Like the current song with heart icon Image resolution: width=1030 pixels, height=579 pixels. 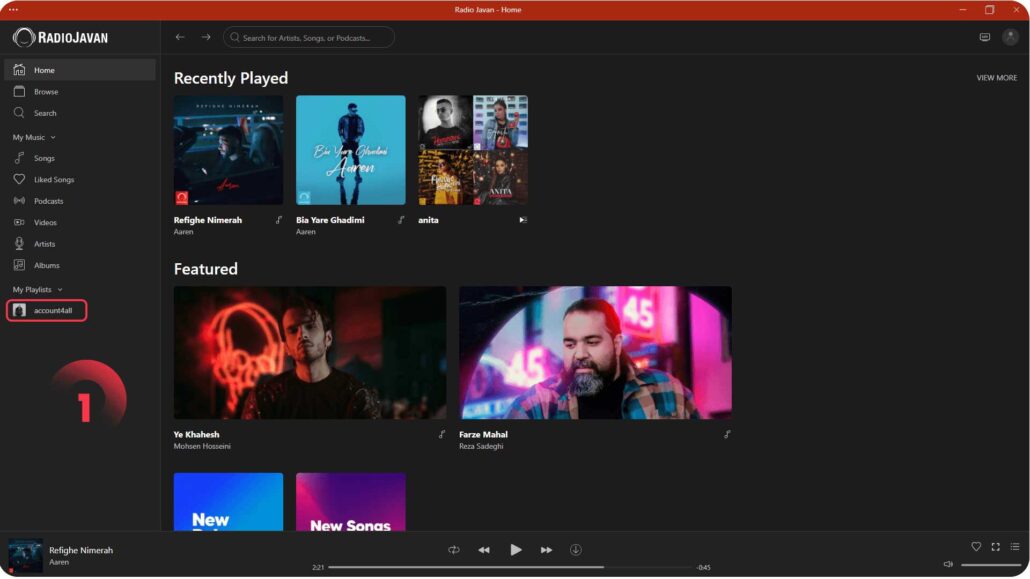pyautogui.click(x=976, y=547)
